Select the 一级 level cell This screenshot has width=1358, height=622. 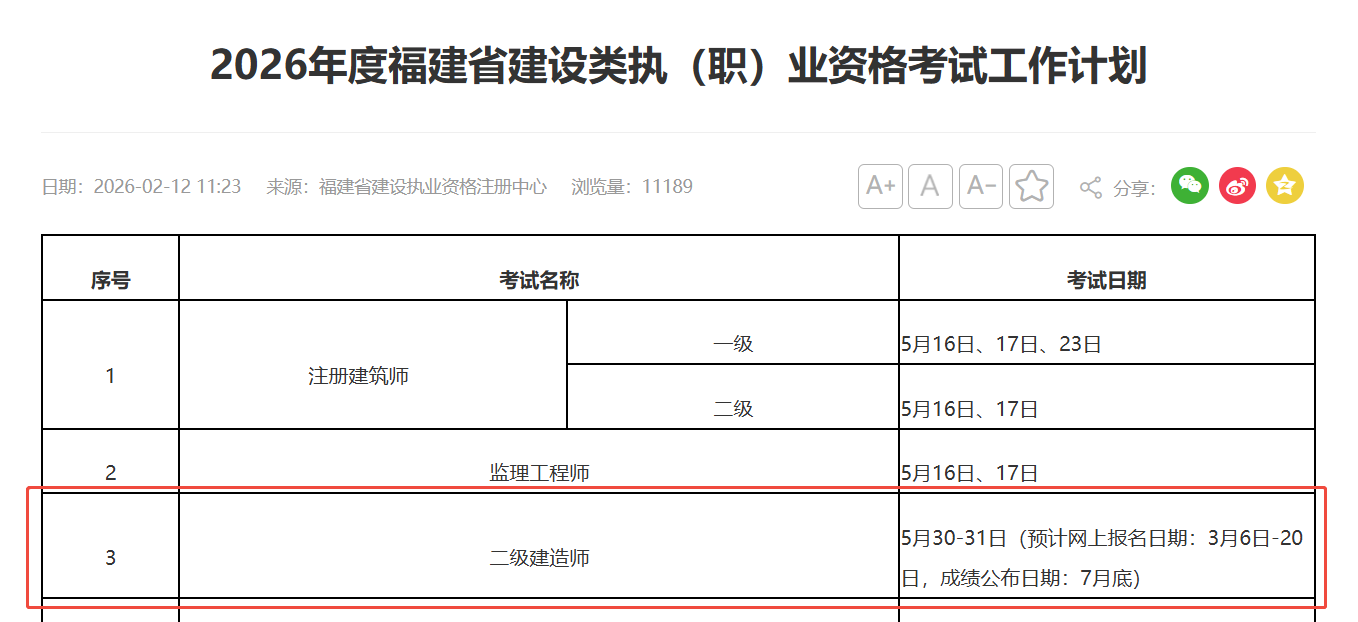pos(733,344)
